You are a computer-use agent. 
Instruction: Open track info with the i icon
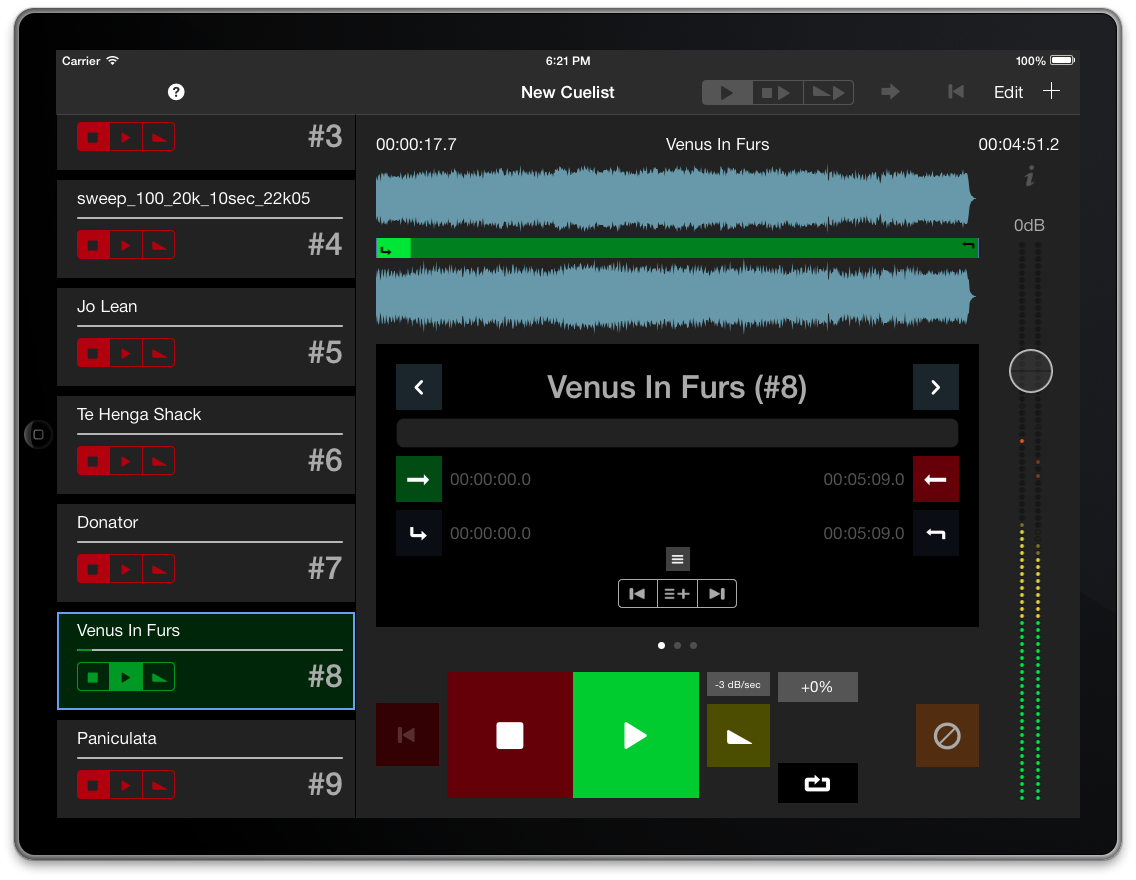pyautogui.click(x=1030, y=176)
